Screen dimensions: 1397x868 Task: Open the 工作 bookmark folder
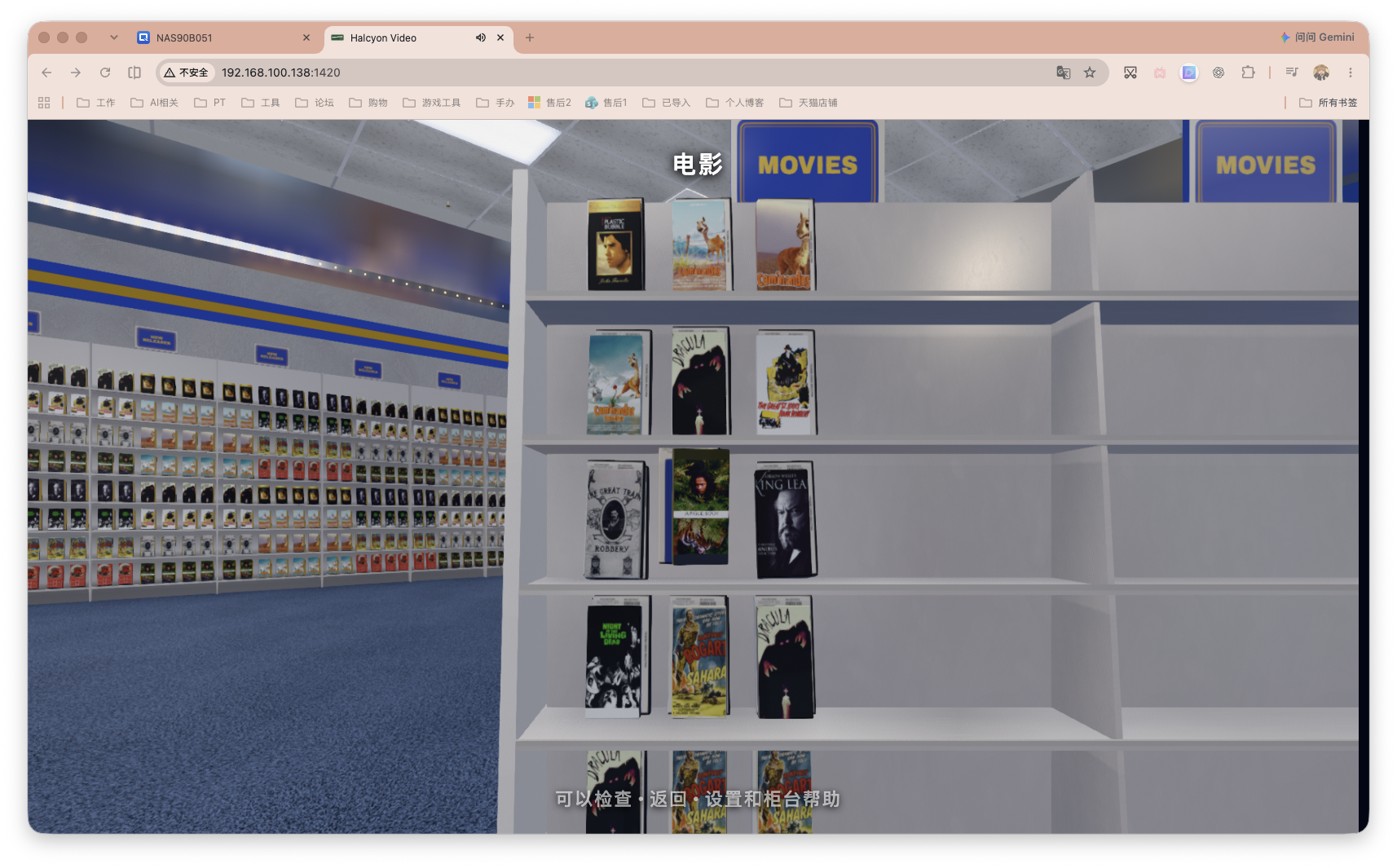(96, 103)
